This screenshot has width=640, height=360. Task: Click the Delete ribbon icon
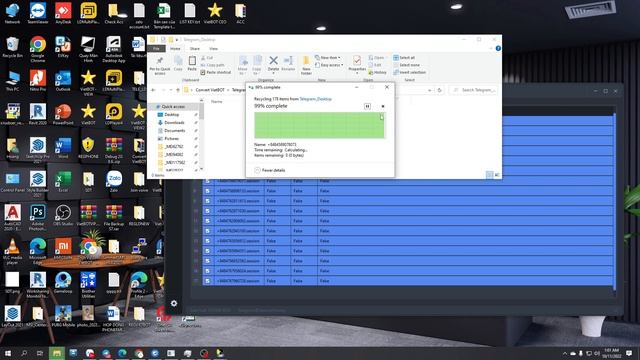(x=273, y=64)
